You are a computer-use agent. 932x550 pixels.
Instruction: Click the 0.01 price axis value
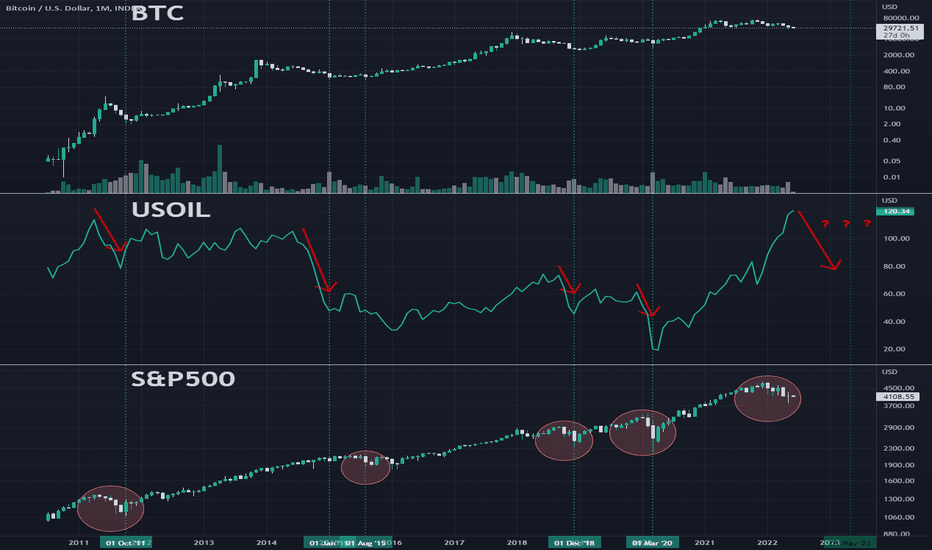click(x=892, y=177)
